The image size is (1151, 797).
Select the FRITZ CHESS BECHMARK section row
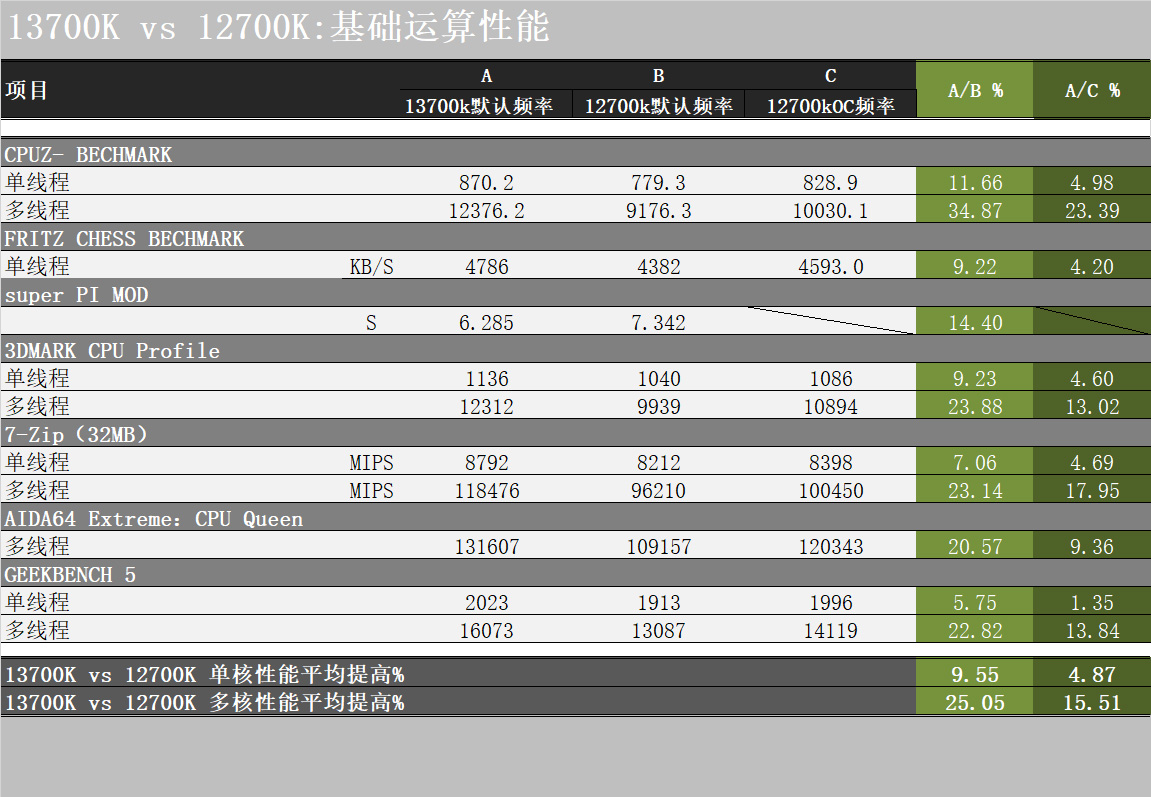pos(576,238)
